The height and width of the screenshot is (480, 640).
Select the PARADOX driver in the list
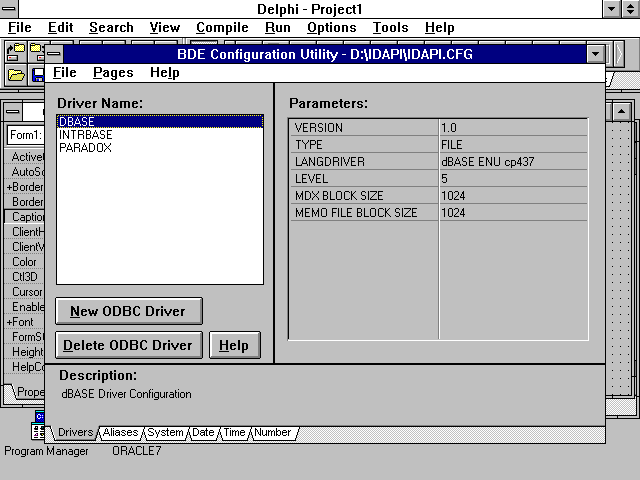point(85,147)
